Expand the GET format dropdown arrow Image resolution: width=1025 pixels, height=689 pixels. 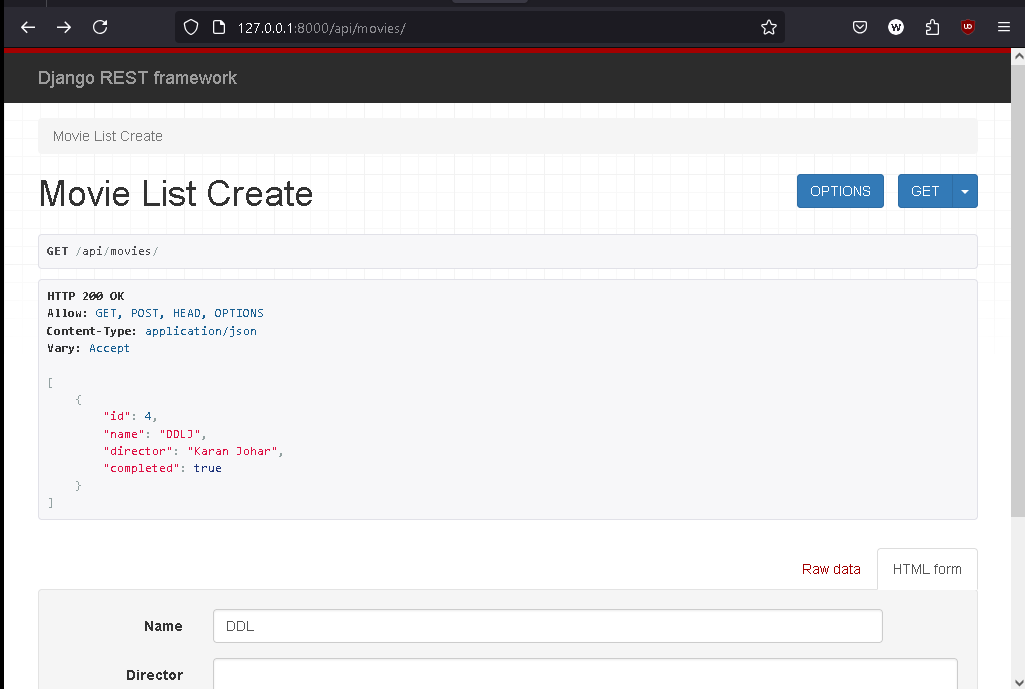(965, 191)
